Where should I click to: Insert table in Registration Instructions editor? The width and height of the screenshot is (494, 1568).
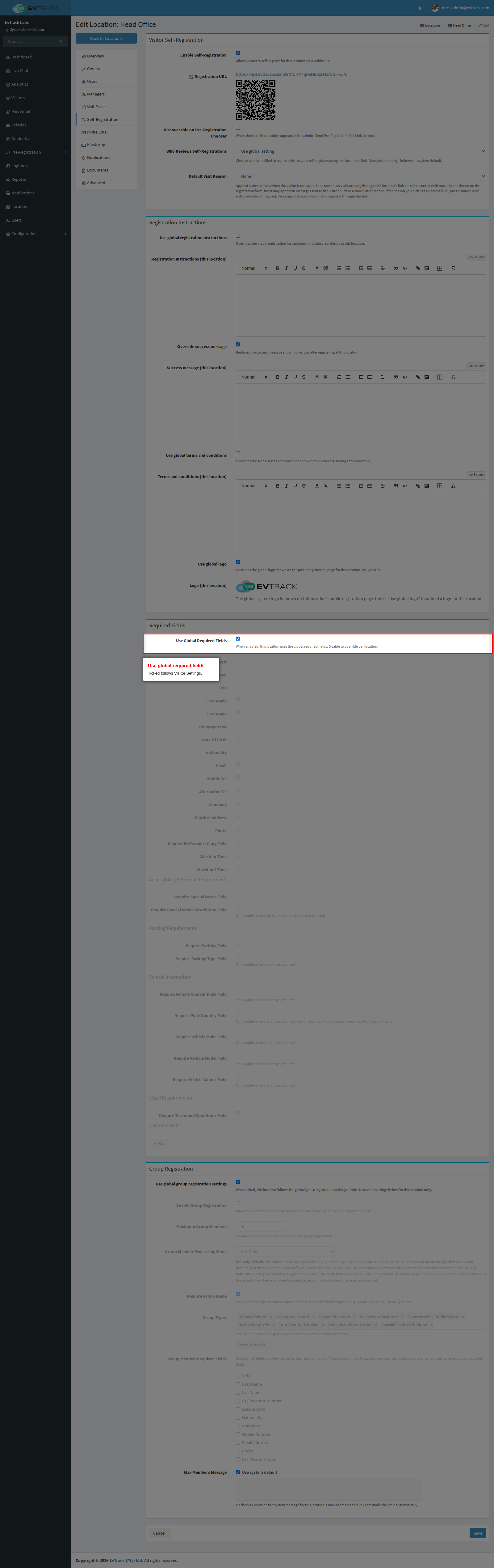click(440, 269)
